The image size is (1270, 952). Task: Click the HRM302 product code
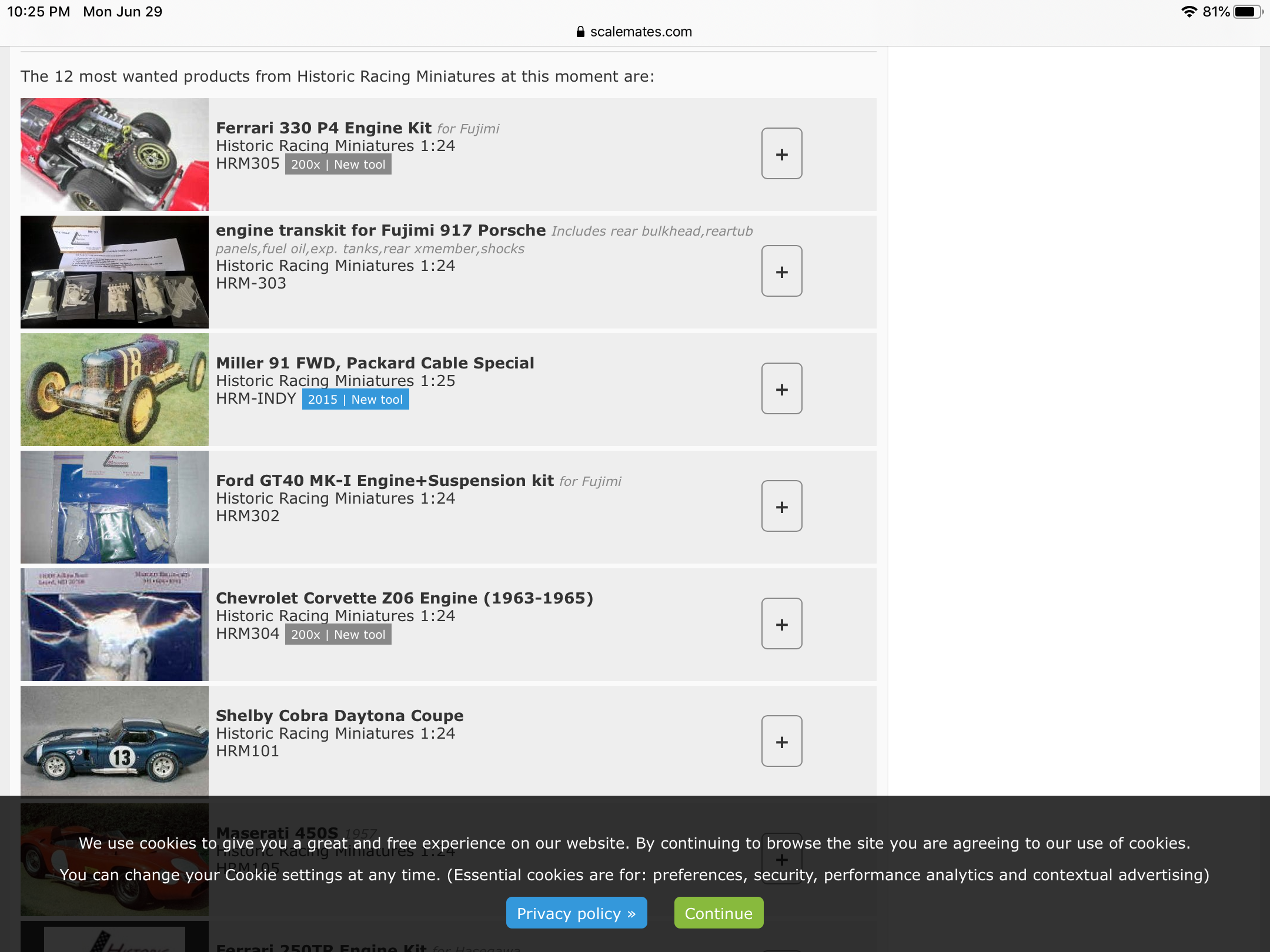248,516
